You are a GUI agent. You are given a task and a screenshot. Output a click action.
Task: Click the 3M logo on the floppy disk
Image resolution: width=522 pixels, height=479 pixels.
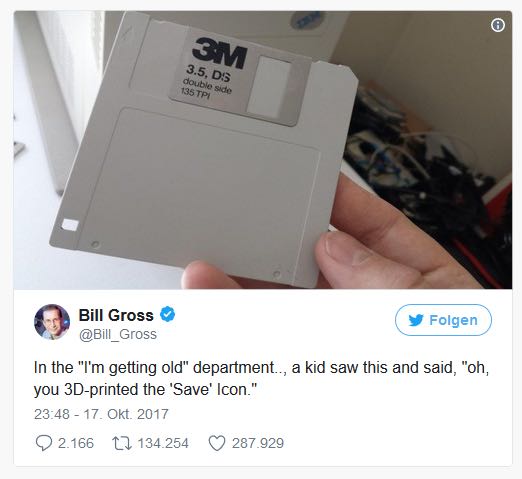(220, 53)
